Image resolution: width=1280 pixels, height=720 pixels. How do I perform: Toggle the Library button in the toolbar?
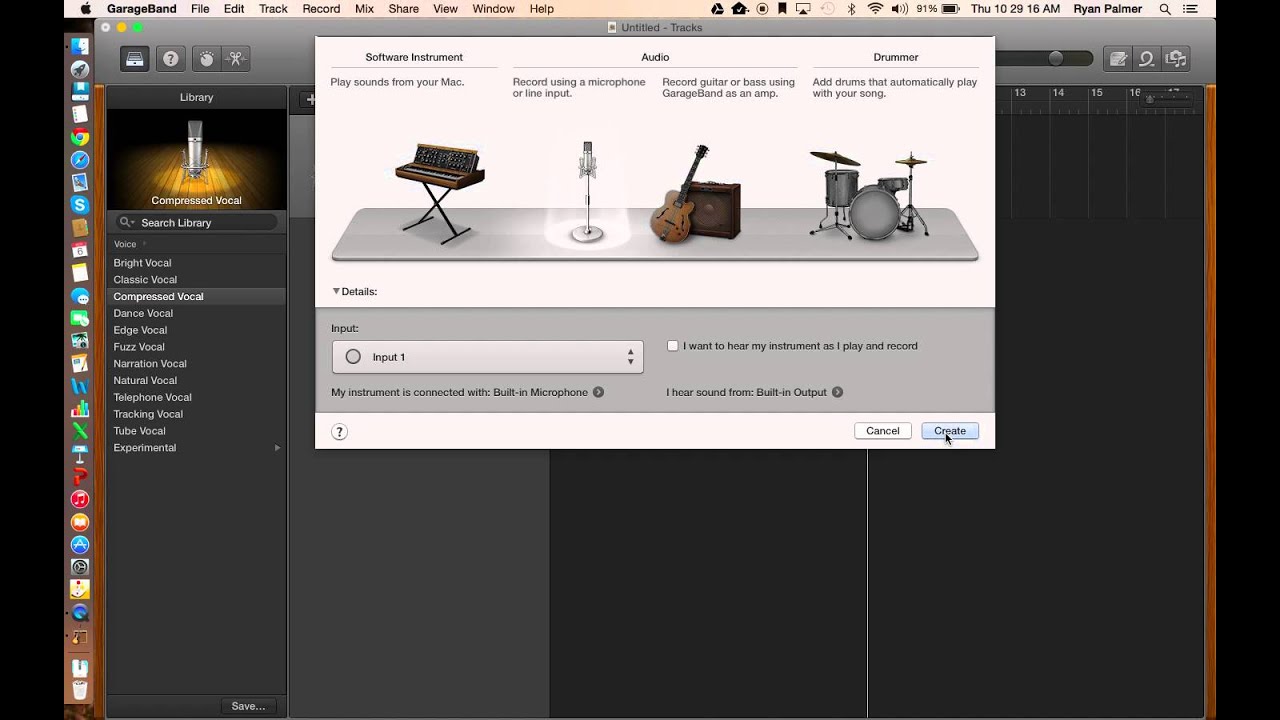tap(135, 59)
